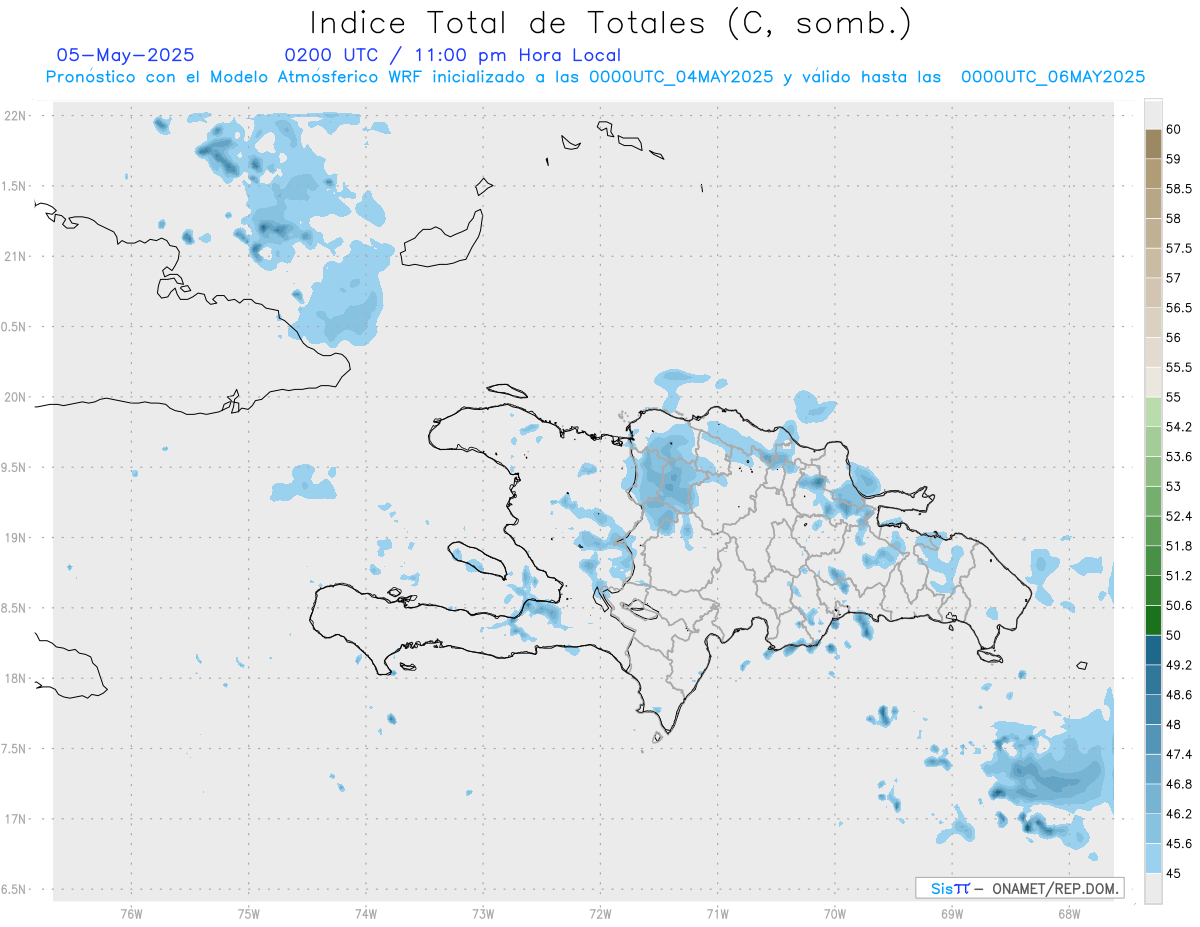Click "0200 UTC / 11:00 pm Hora Local" timestamp

pos(453,55)
